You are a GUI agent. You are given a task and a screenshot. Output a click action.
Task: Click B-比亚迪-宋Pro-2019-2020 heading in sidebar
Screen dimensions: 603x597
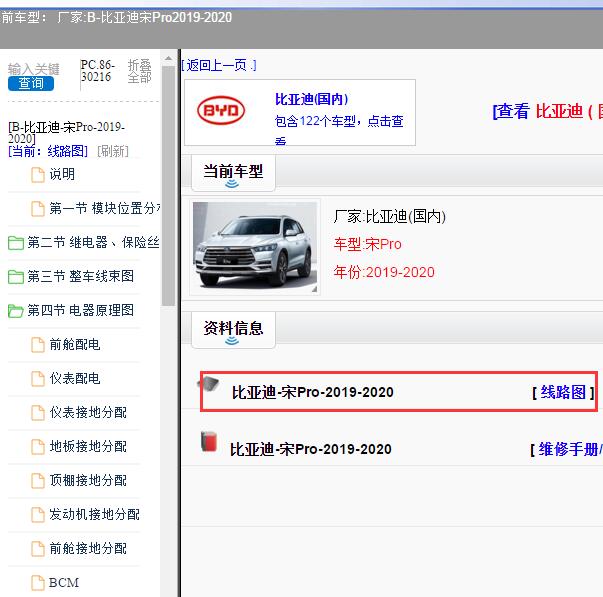click(67, 132)
